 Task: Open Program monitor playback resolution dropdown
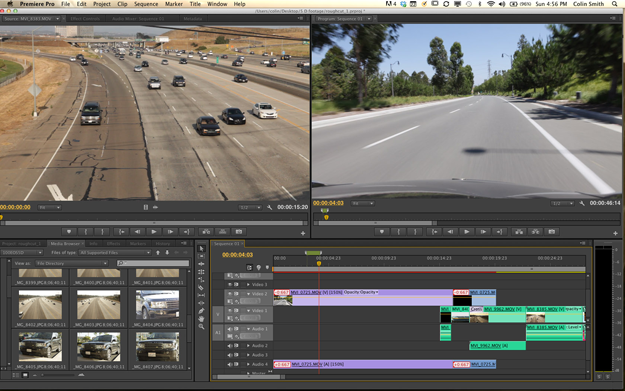tap(562, 203)
